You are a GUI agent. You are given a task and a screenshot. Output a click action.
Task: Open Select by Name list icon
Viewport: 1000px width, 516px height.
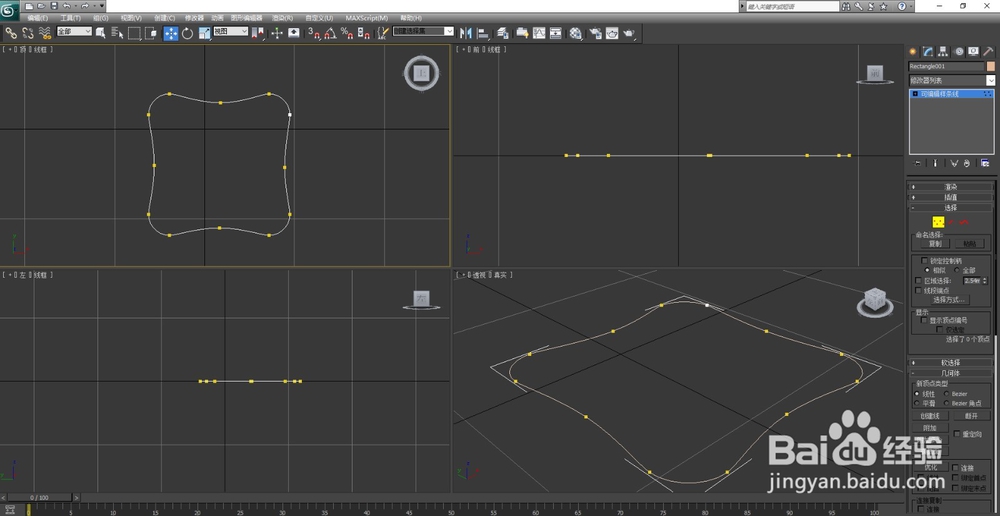117,33
